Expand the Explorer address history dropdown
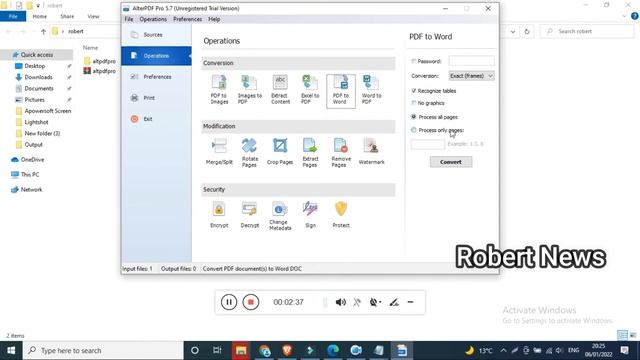This screenshot has width=640, height=360. point(513,31)
